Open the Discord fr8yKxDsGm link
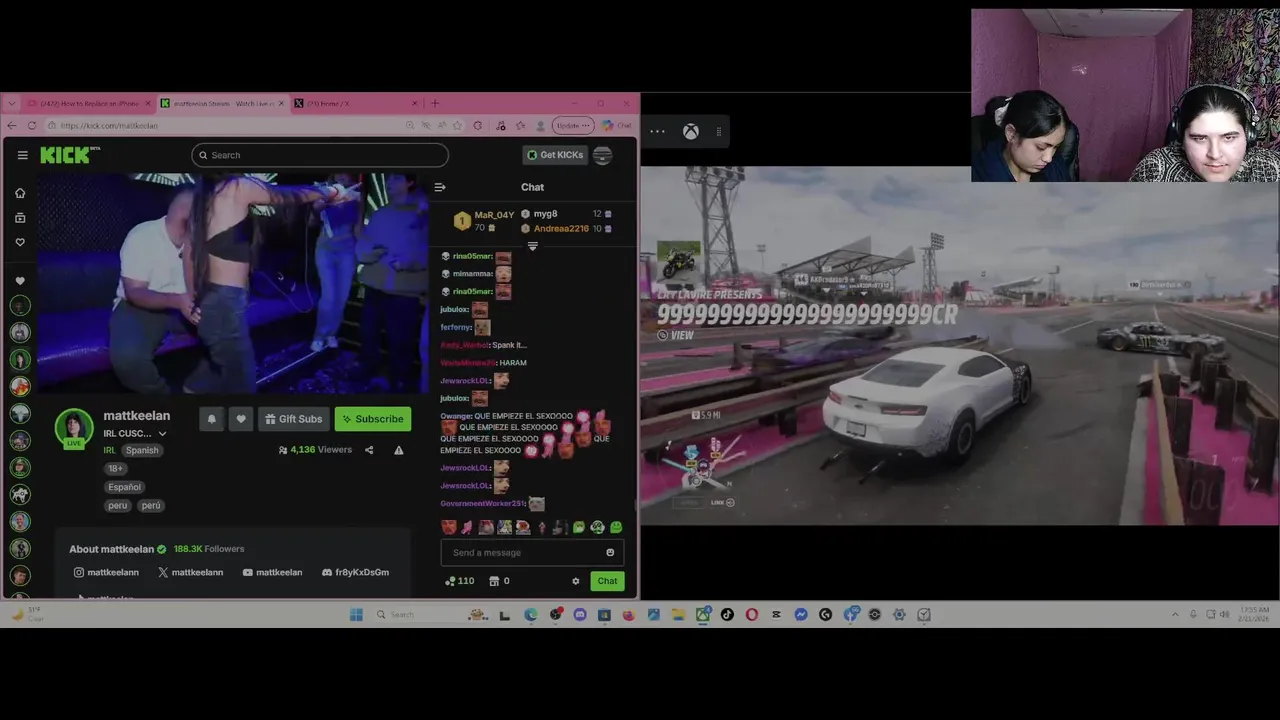 [355, 572]
